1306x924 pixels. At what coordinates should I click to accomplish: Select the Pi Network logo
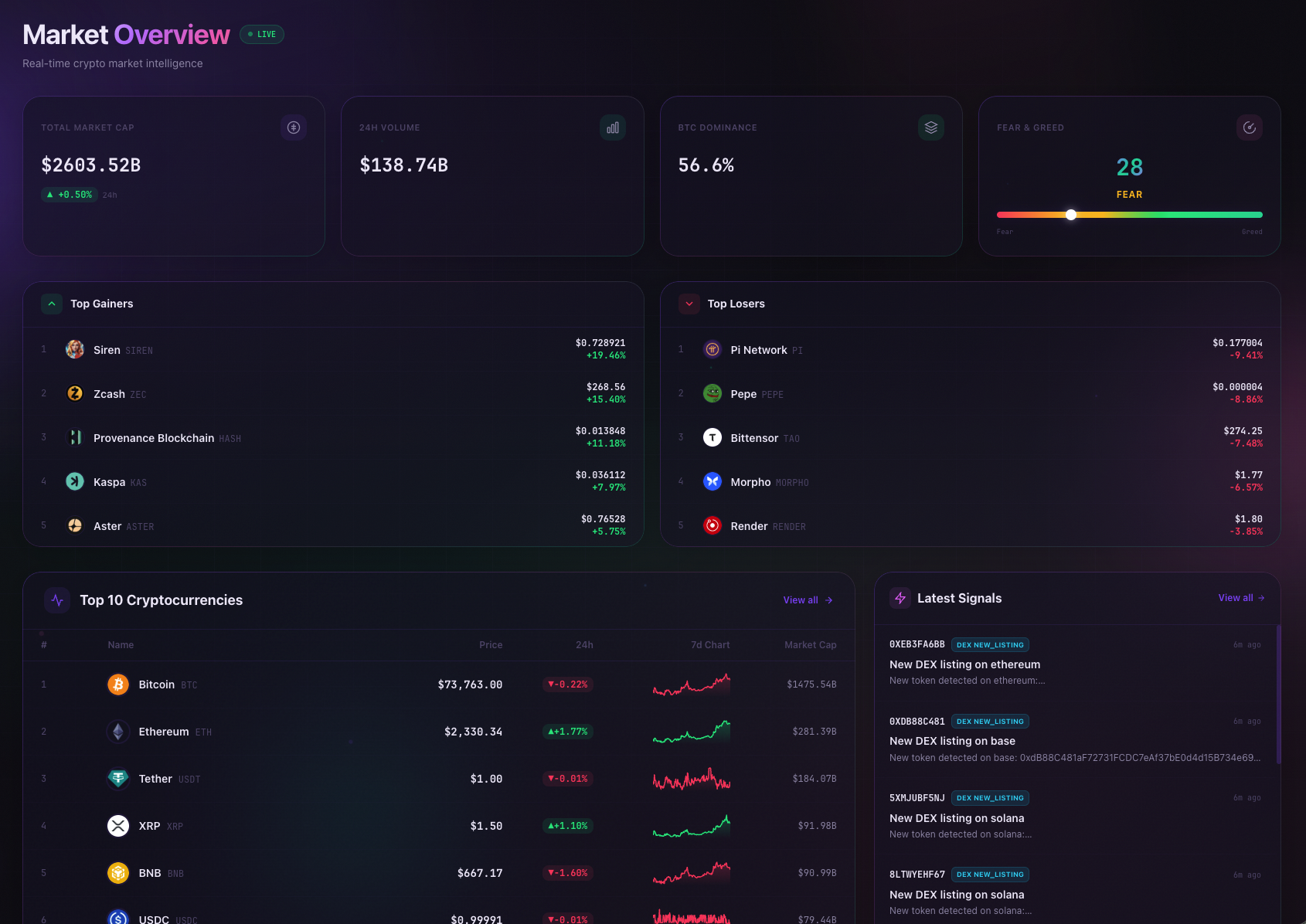coord(712,349)
